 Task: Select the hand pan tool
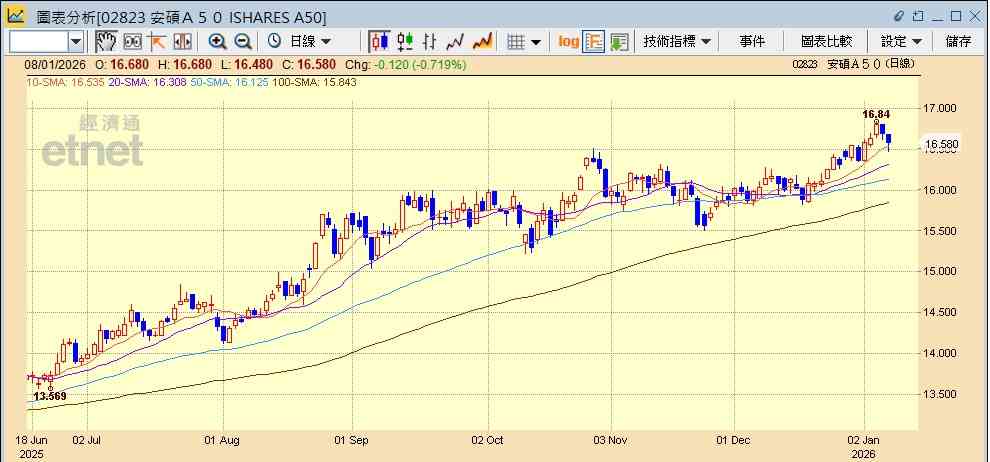click(x=106, y=42)
